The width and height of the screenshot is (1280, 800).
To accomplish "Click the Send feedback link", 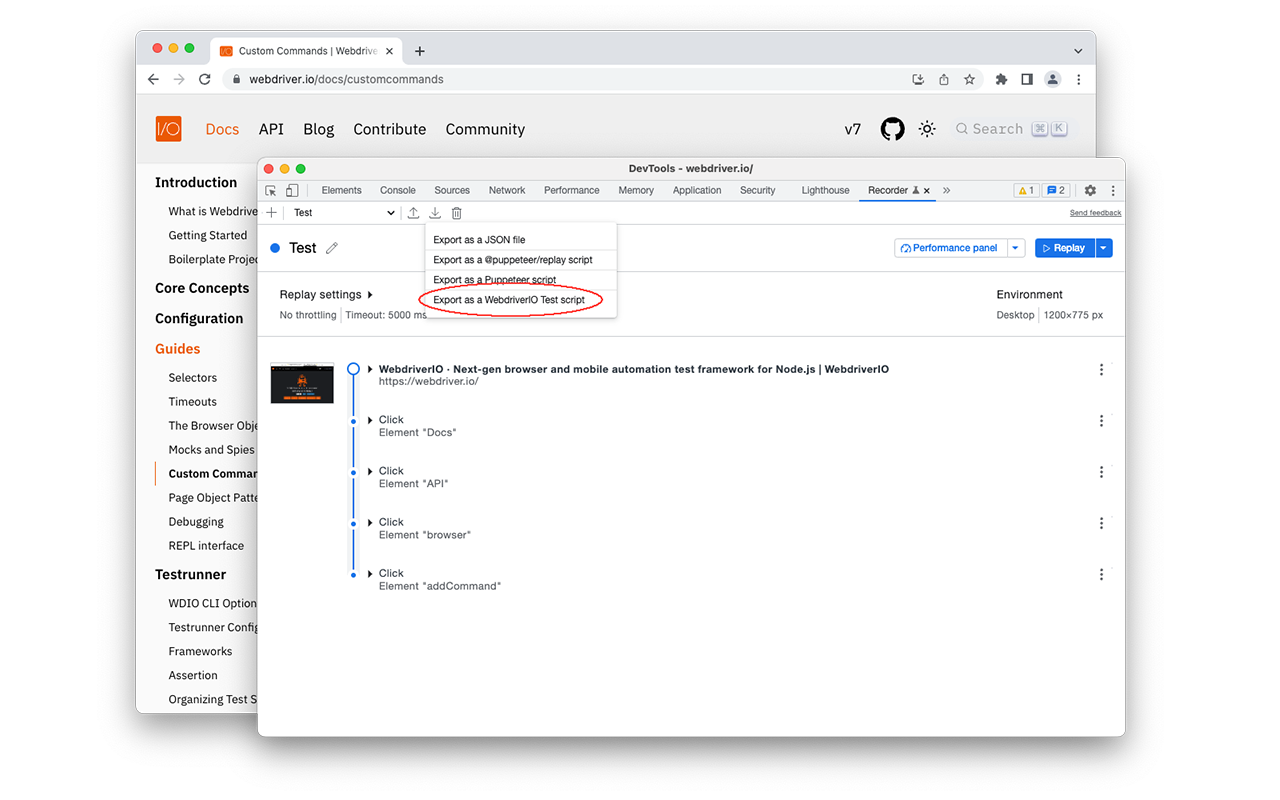I will pos(1095,213).
